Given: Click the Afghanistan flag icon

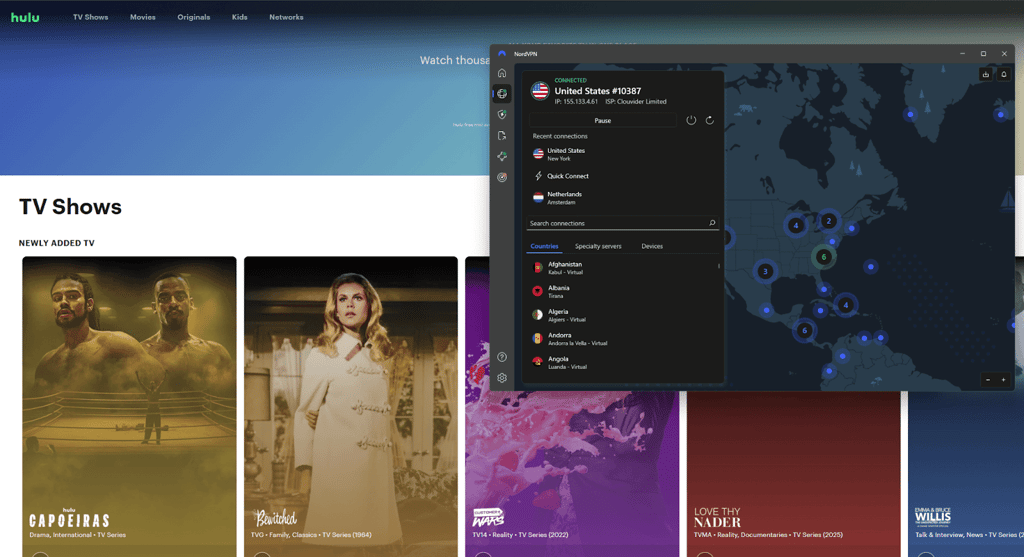Looking at the screenshot, I should tap(537, 268).
